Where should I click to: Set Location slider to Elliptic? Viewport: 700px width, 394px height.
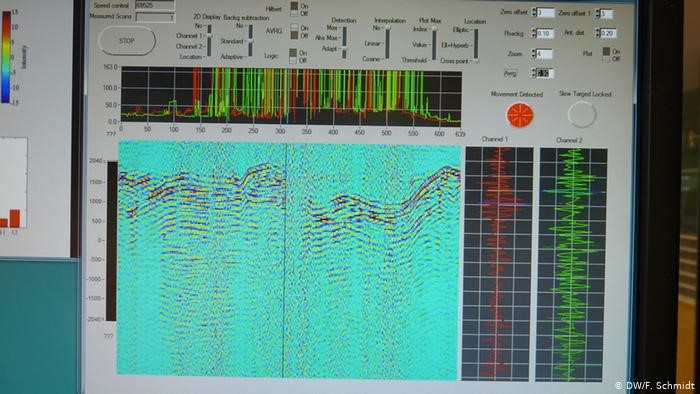click(x=476, y=30)
